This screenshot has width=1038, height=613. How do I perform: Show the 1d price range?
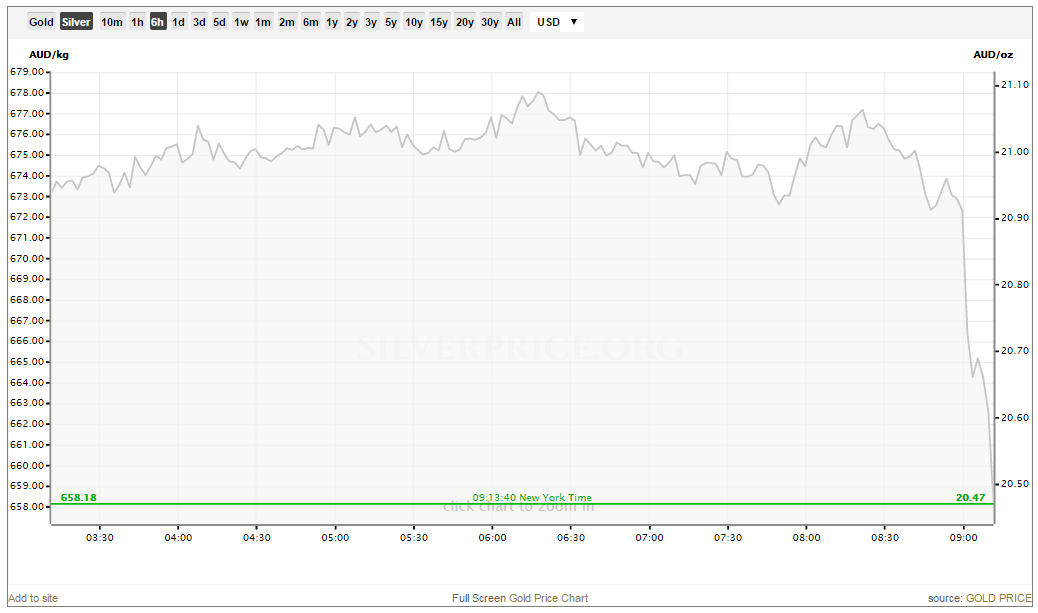[178, 22]
